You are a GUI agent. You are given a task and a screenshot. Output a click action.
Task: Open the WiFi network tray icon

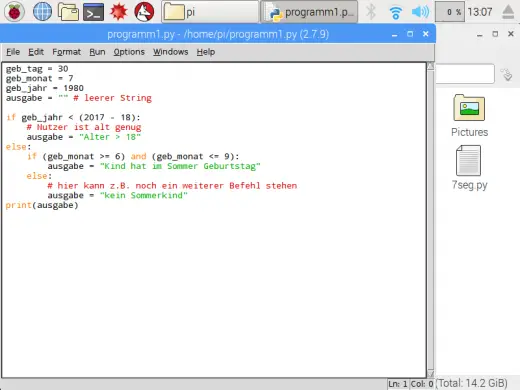tap(395, 12)
